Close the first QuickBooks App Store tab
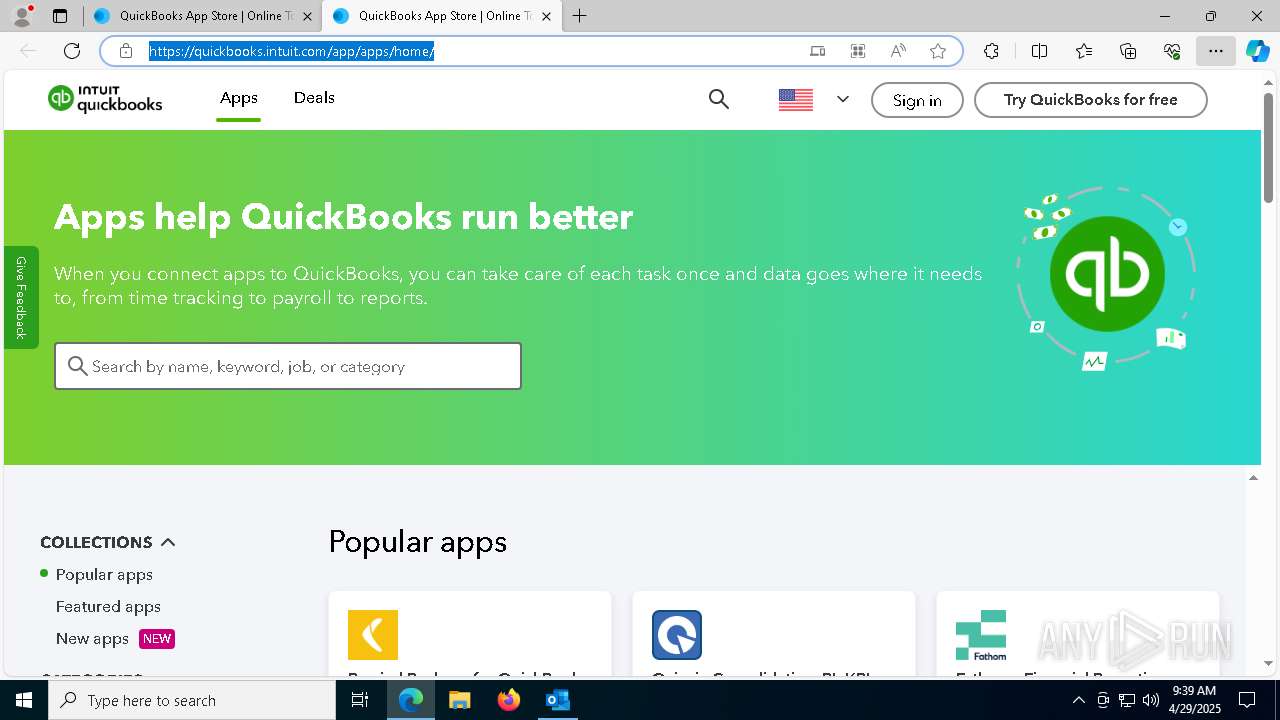The width and height of the screenshot is (1280, 720). coord(307,16)
